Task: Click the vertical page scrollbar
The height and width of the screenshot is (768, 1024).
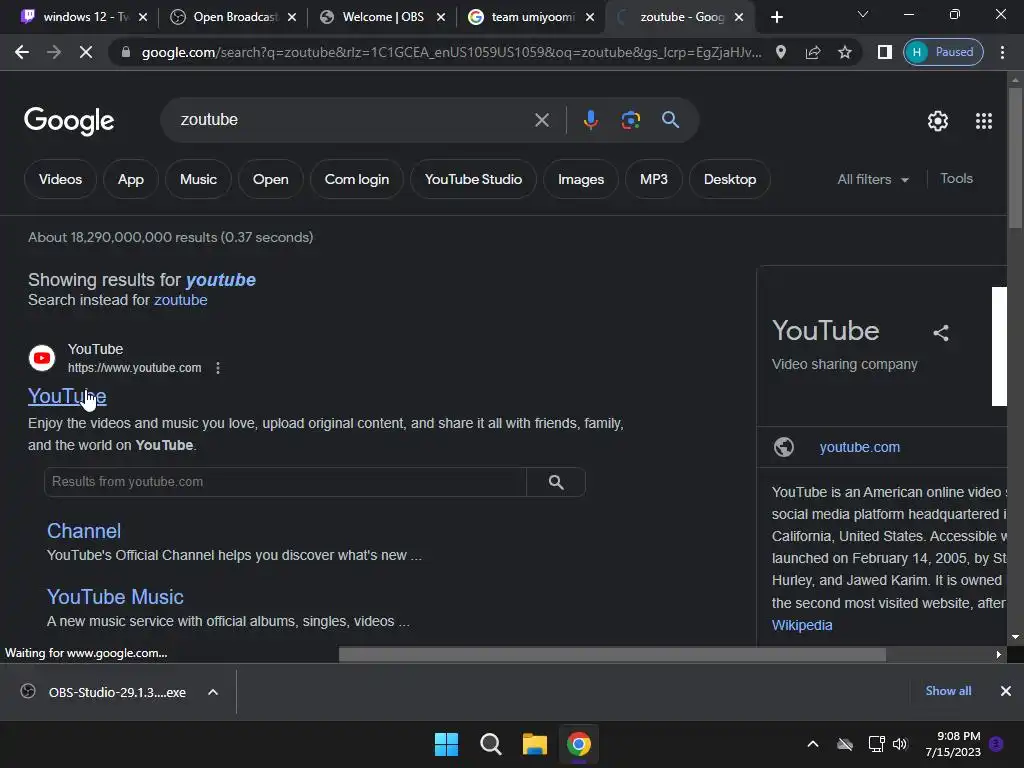Action: point(1015,157)
